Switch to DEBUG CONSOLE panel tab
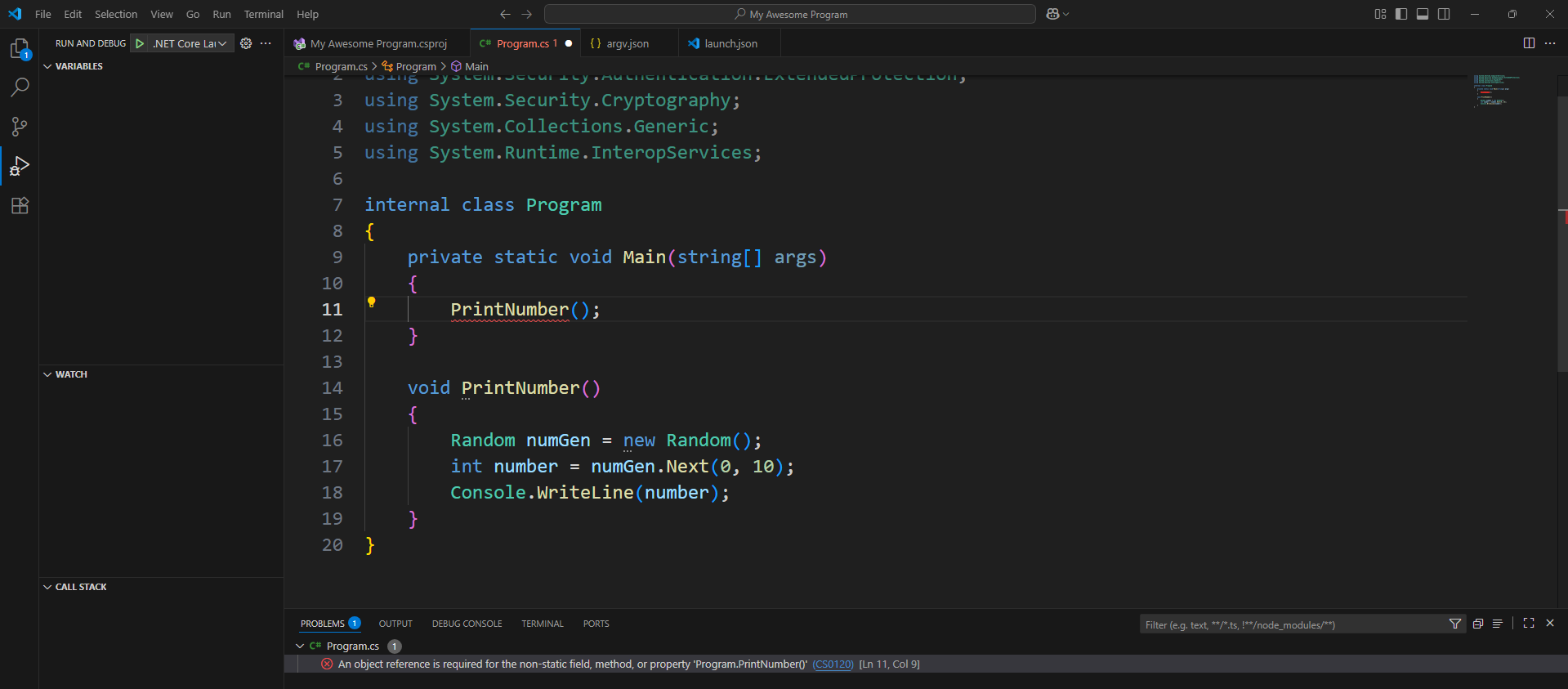 [x=467, y=624]
